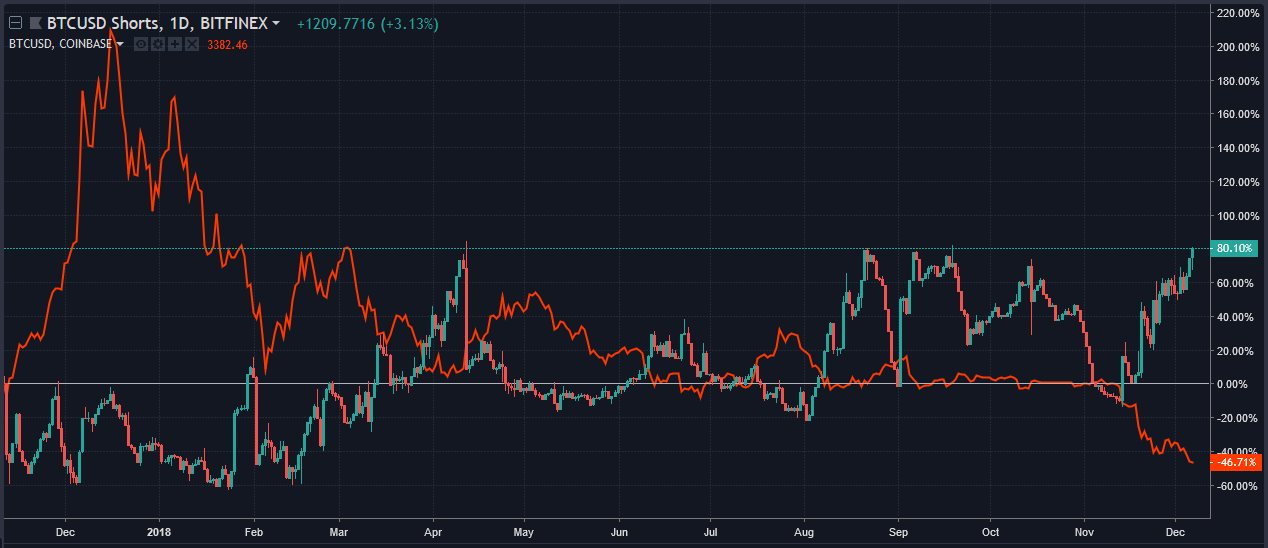This screenshot has height=548, width=1268.
Task: Click the Feb label on the time axis
Action: click(x=253, y=534)
